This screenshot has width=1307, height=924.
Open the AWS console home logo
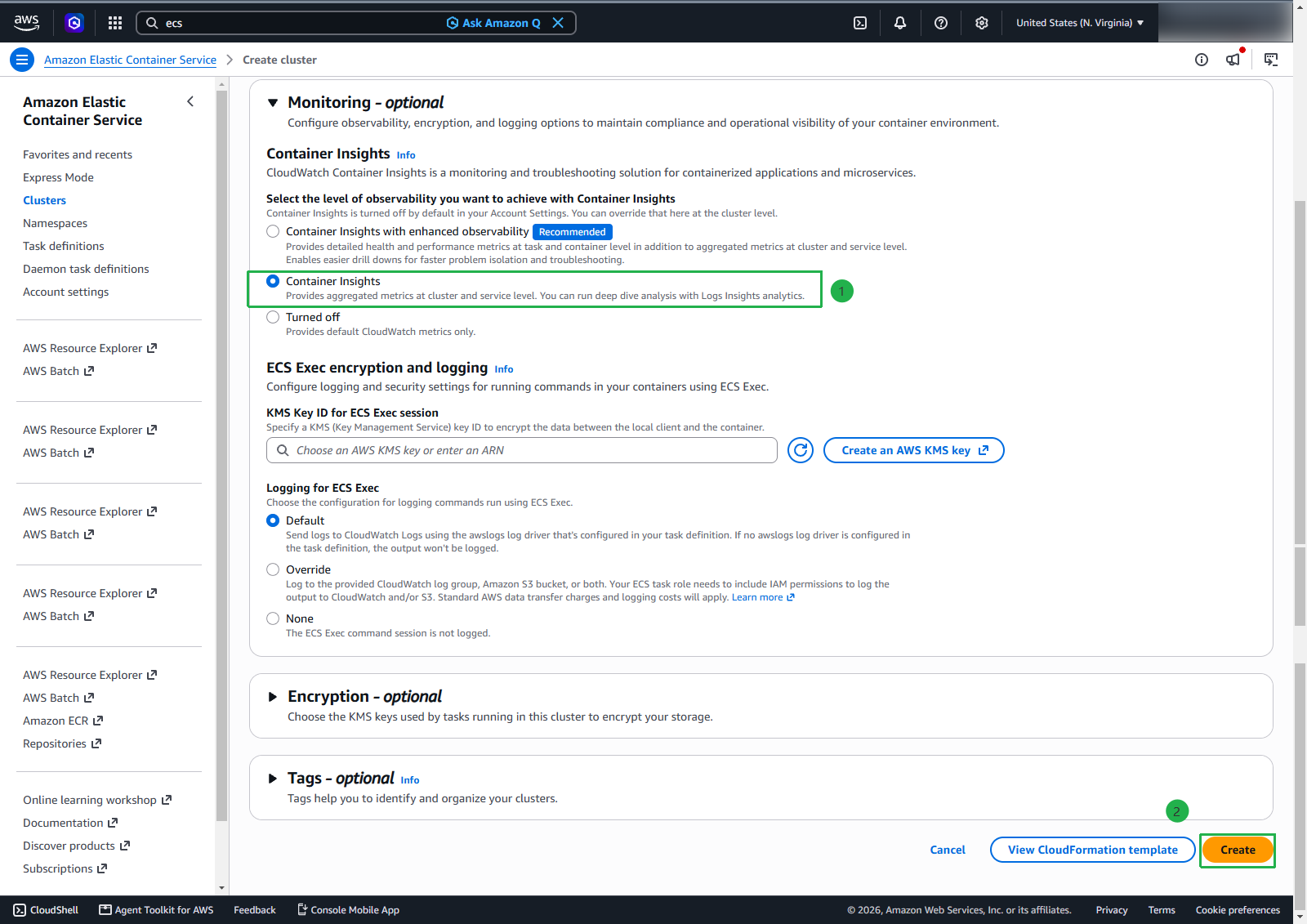(26, 23)
